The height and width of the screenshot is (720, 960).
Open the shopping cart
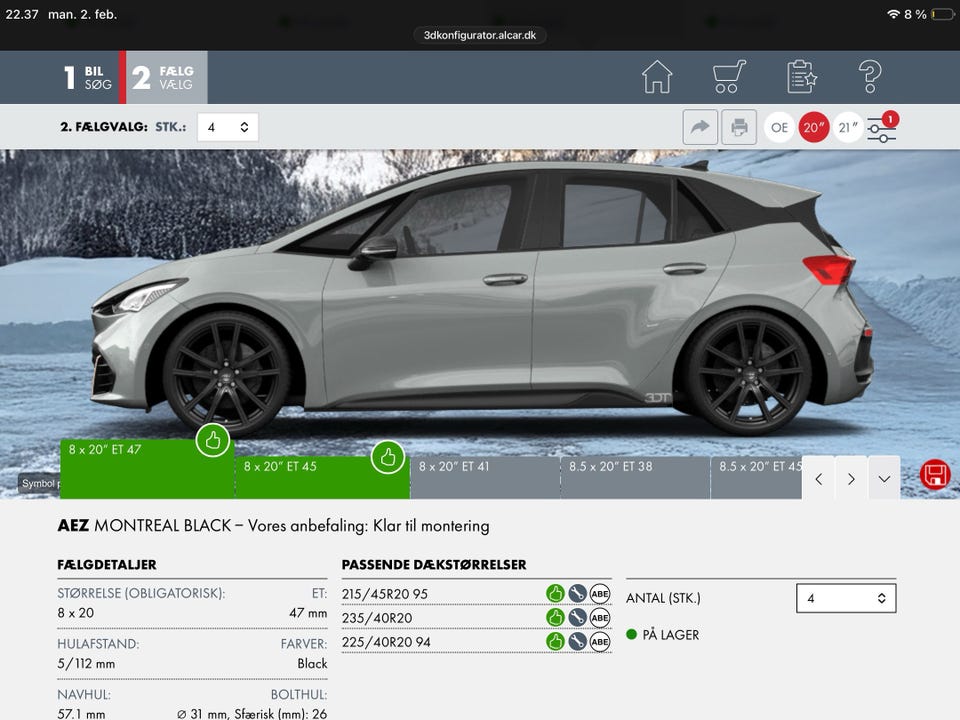(x=729, y=77)
